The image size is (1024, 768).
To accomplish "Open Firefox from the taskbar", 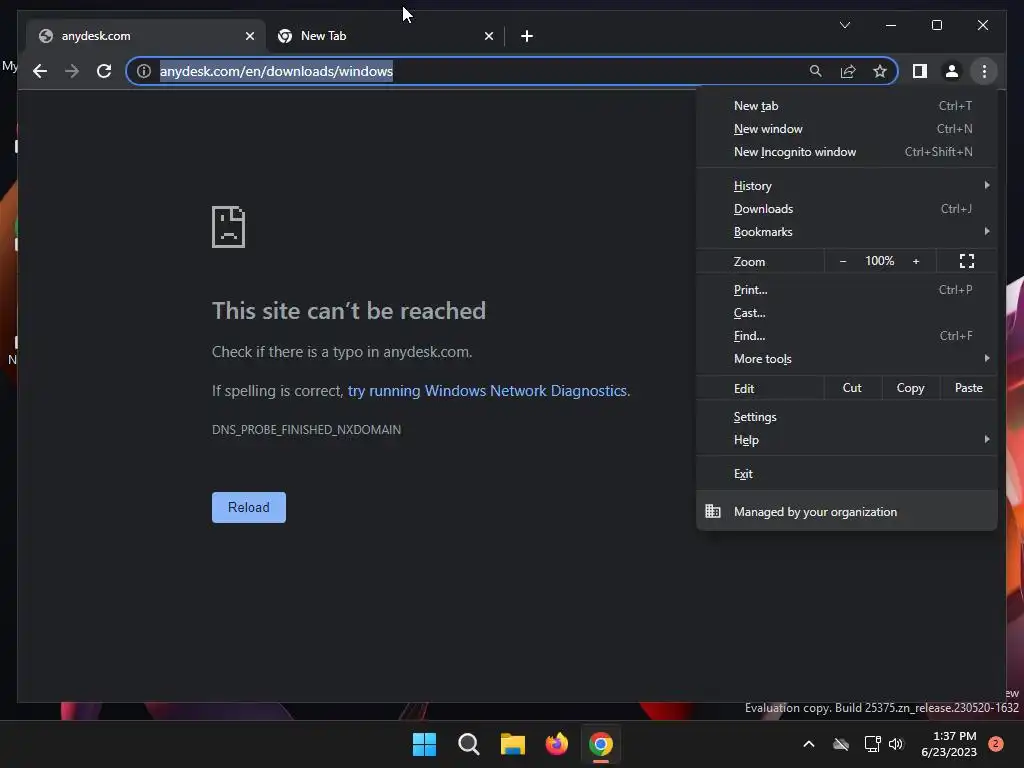I will 557,744.
